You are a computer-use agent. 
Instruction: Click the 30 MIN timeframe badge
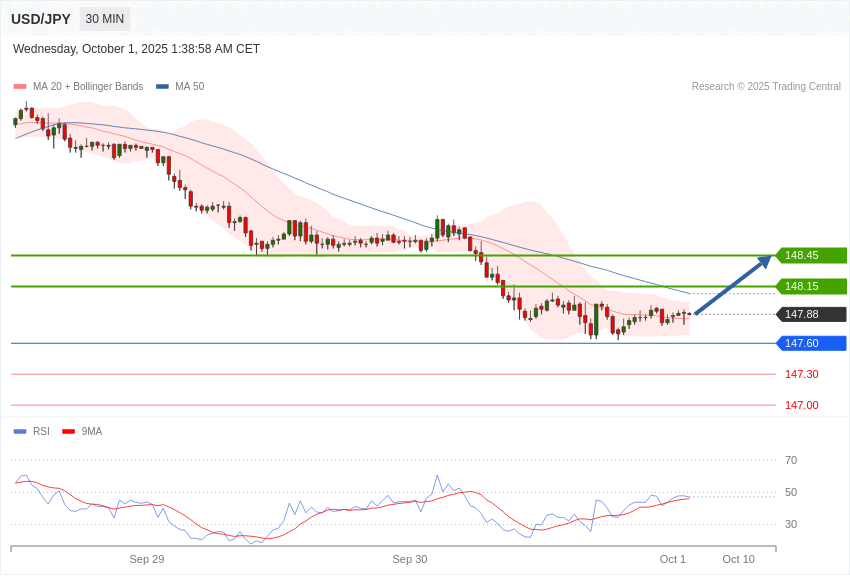pyautogui.click(x=105, y=19)
